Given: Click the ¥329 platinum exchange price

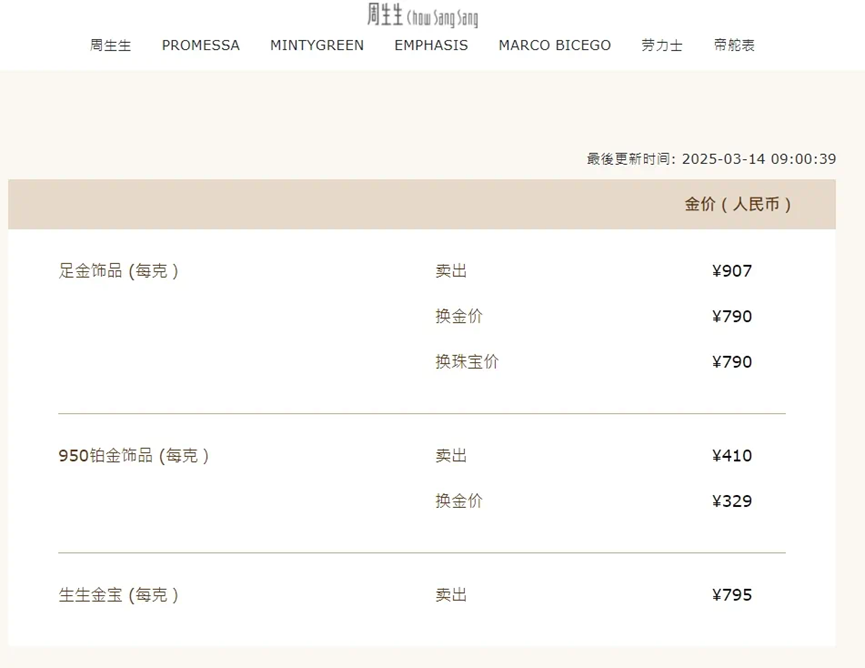Looking at the screenshot, I should (732, 501).
